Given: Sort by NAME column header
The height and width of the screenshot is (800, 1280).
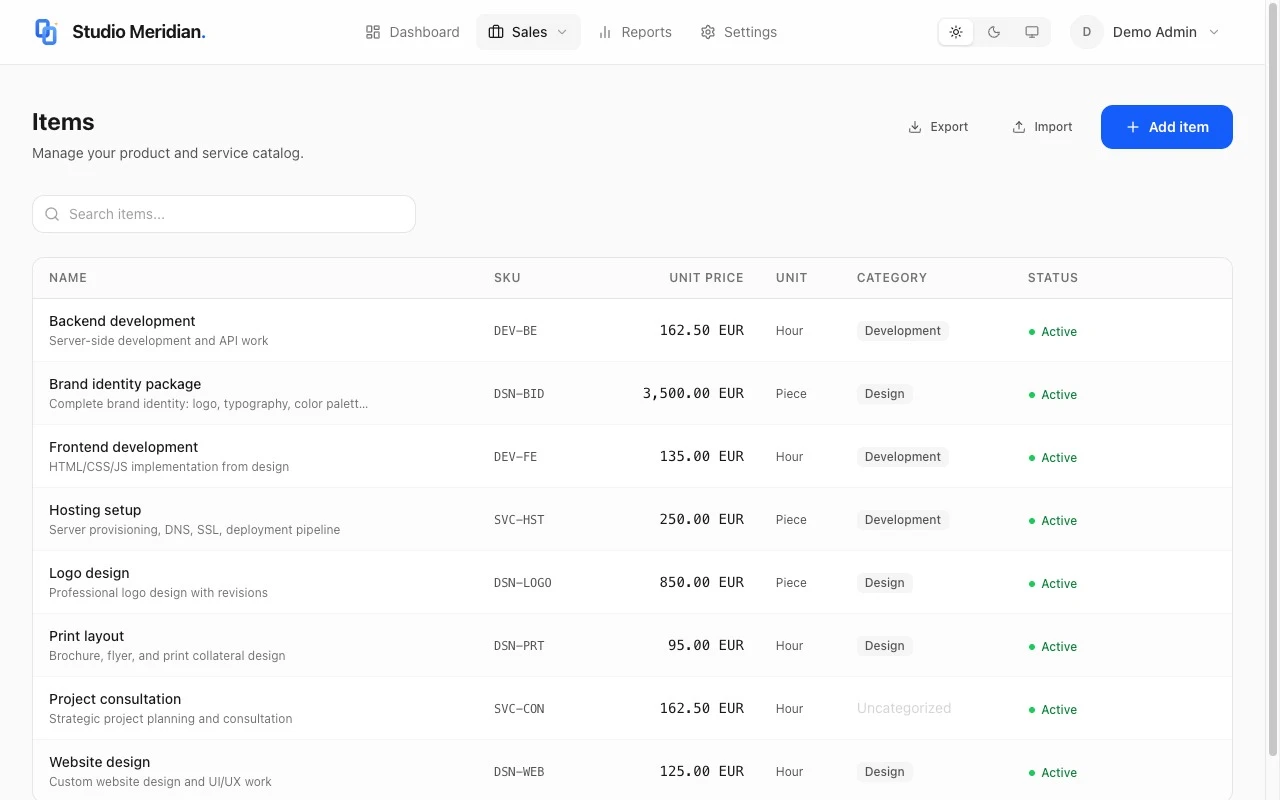Looking at the screenshot, I should click(x=68, y=278).
